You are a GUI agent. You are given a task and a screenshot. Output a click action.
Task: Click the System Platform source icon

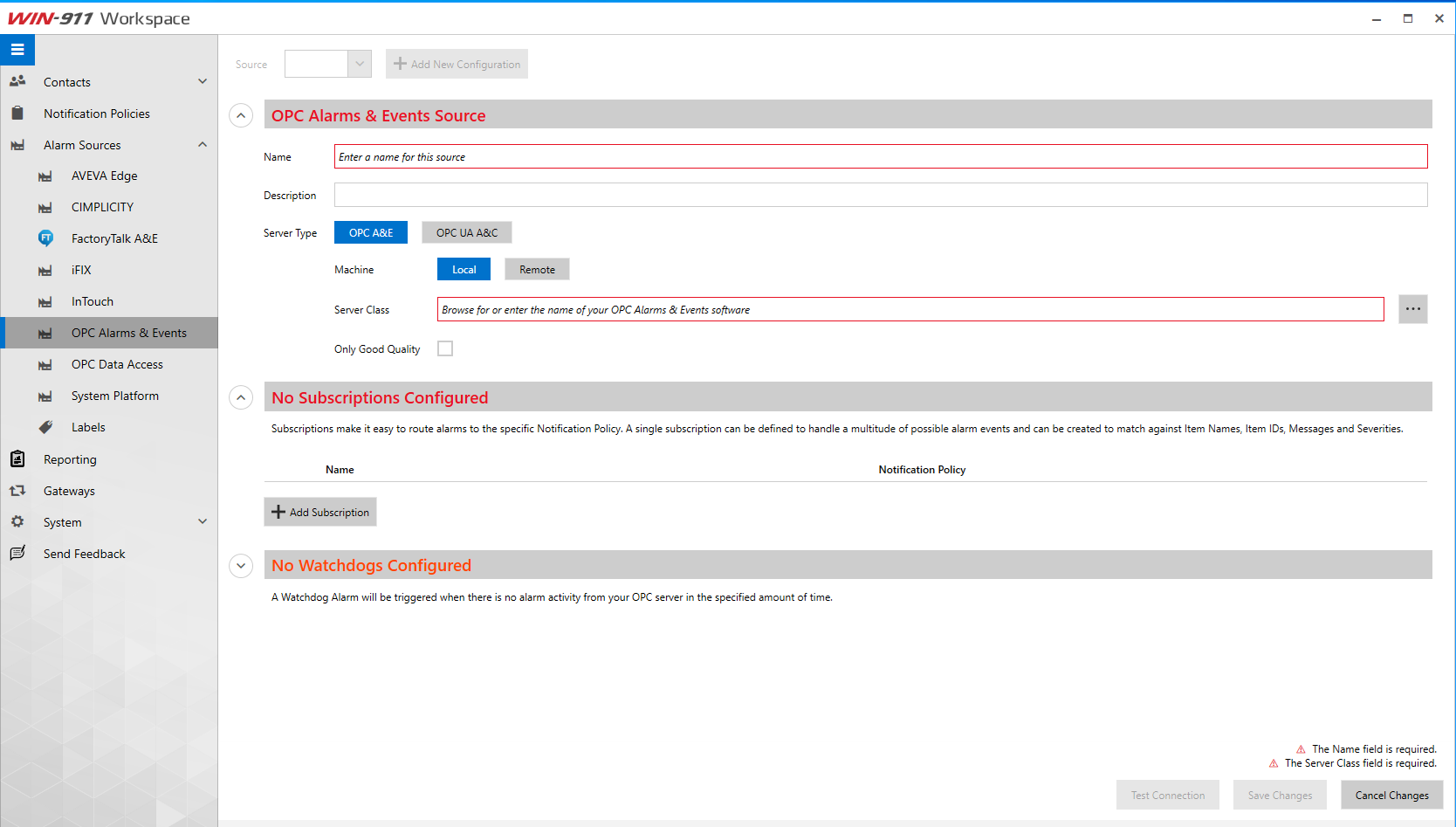click(x=45, y=396)
